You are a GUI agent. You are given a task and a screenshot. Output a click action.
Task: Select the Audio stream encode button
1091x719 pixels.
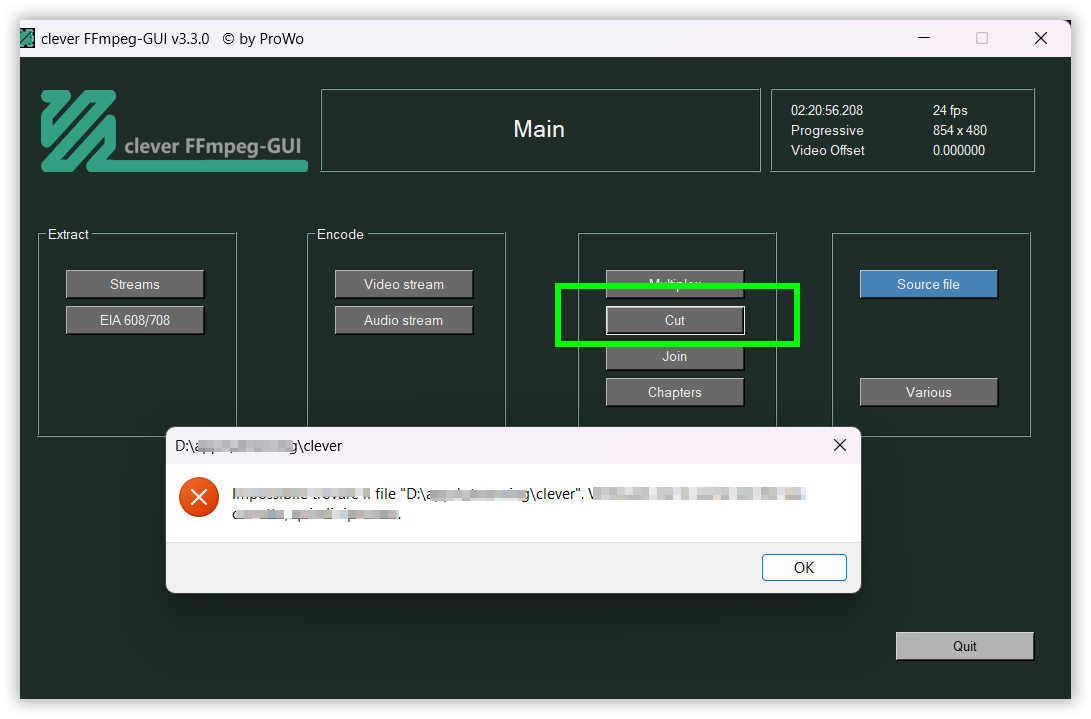point(404,320)
